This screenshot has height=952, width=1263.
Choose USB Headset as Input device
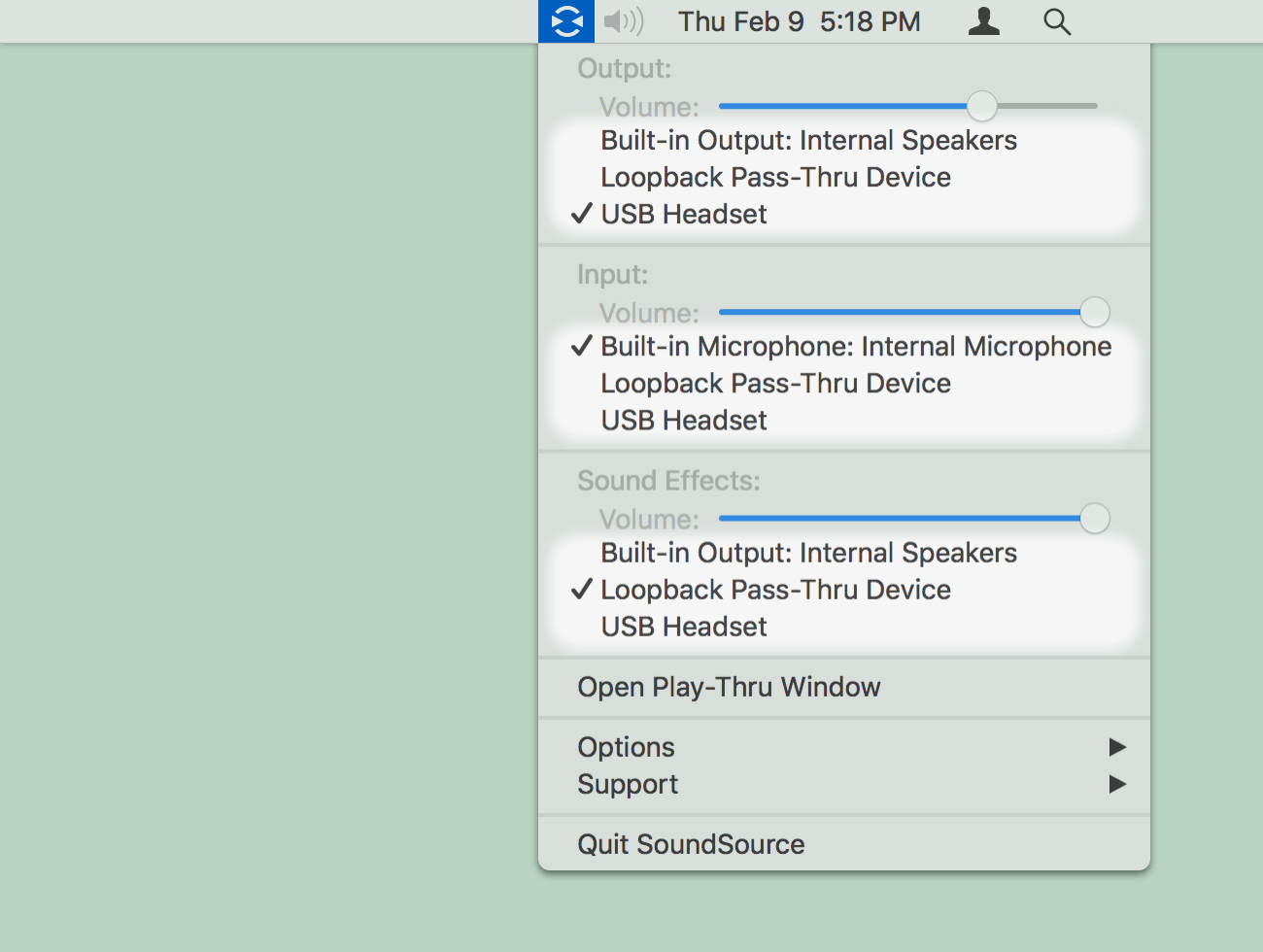pos(844,421)
